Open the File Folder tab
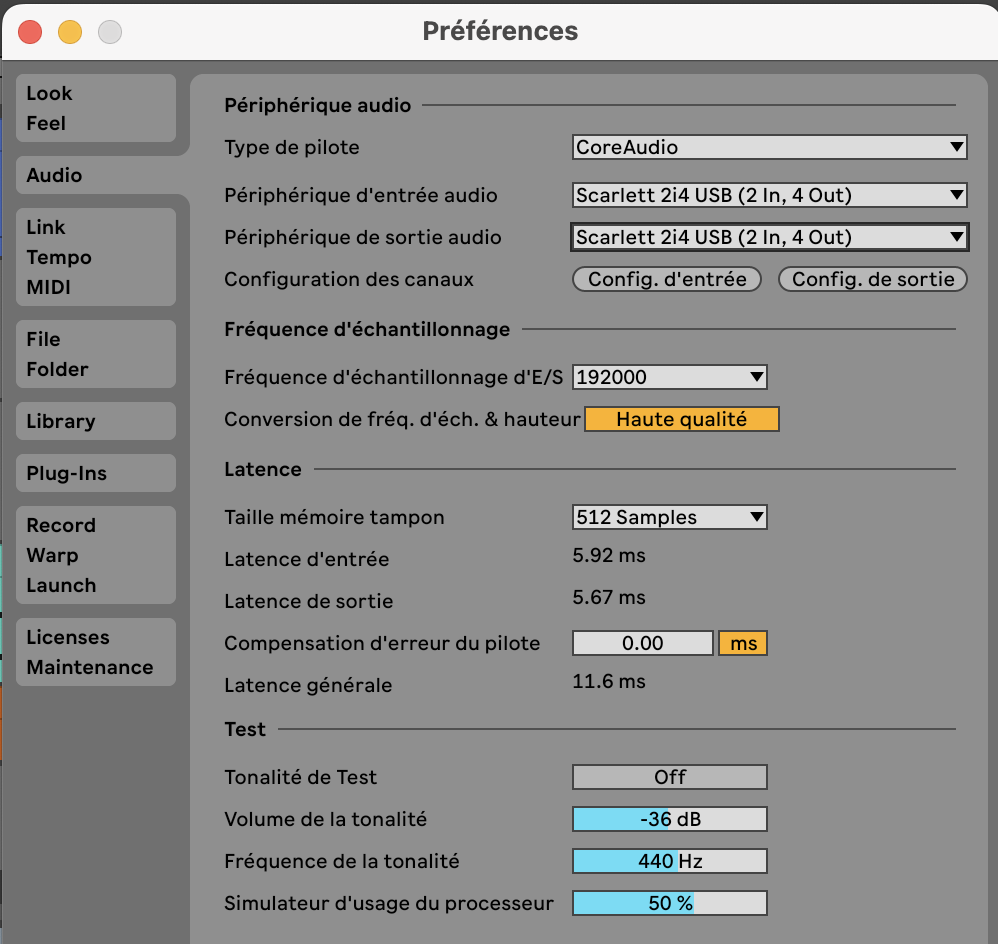This screenshot has width=998, height=944. click(96, 354)
